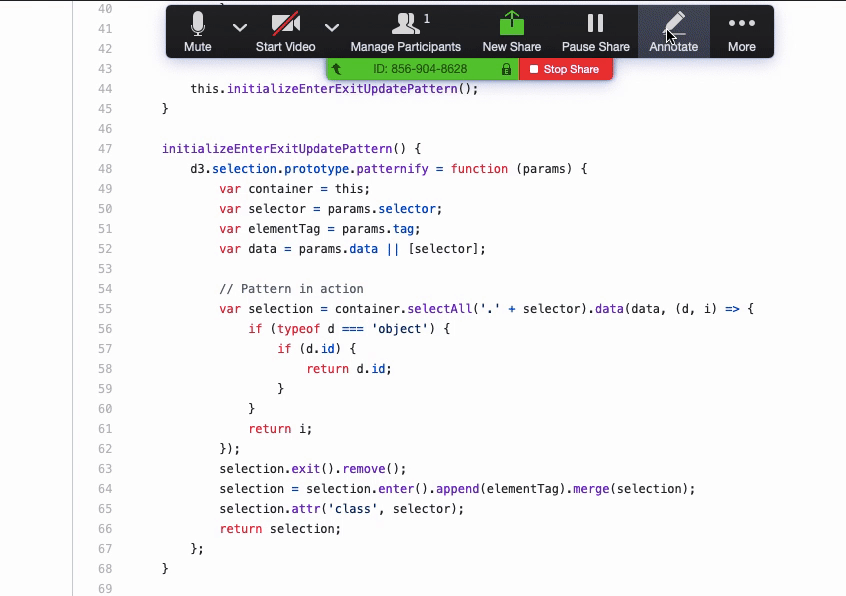
Task: Click line number 47 in the gutter
Action: tap(105, 149)
